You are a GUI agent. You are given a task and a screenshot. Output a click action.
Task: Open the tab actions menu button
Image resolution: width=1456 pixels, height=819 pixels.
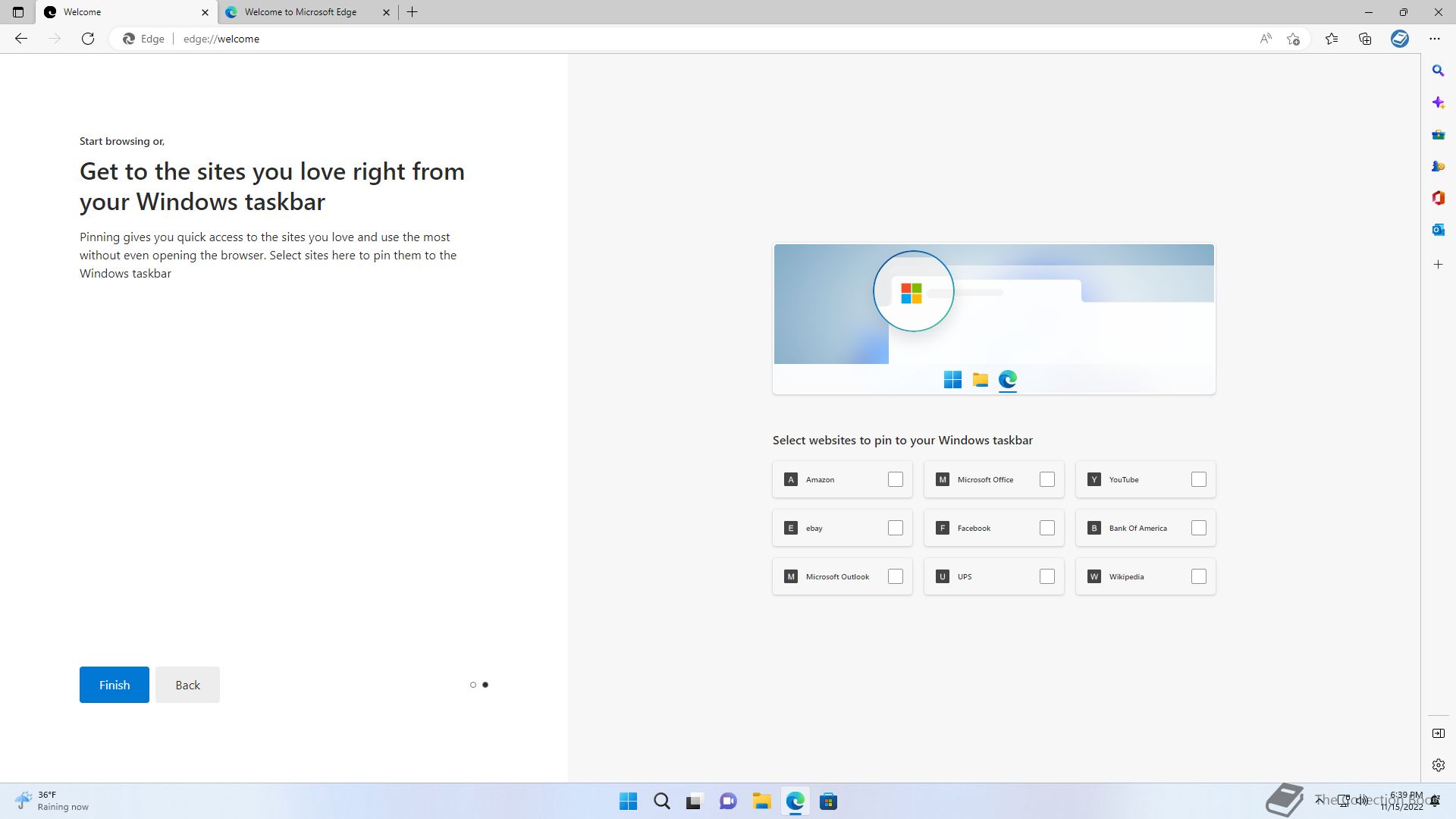[x=18, y=12]
